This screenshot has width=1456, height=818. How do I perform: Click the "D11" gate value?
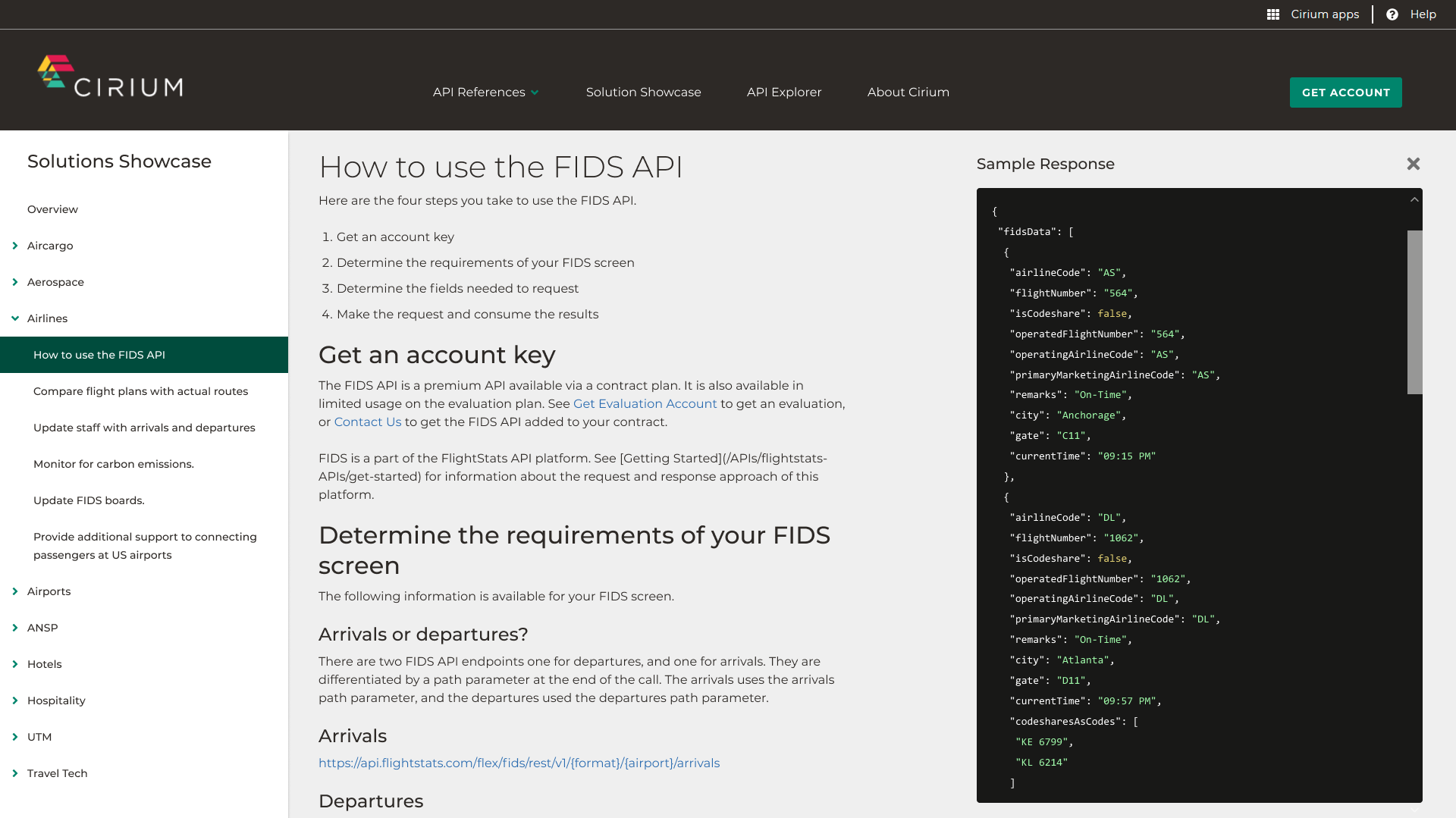coord(1071,680)
